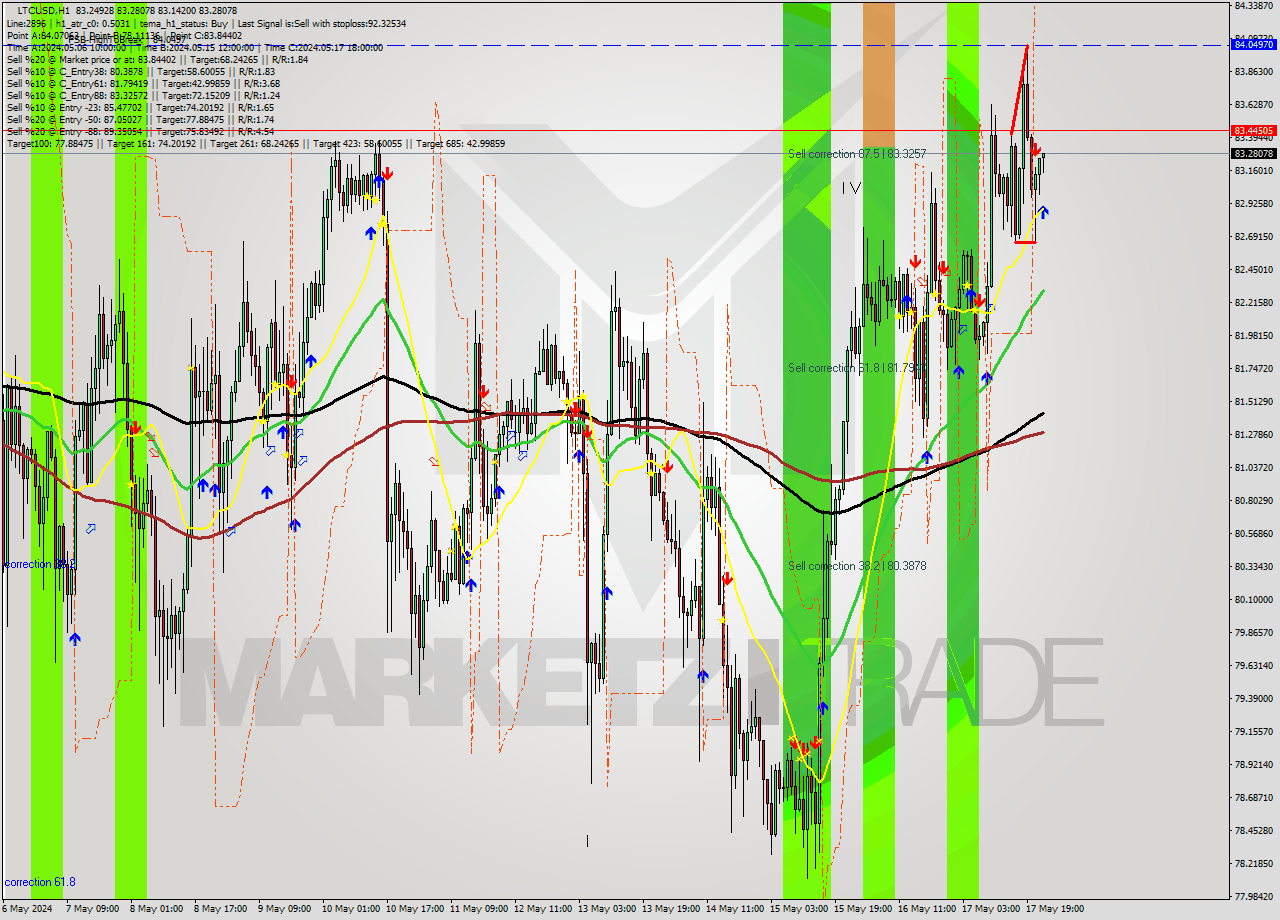
Task: Click the red 83.44505 price tag
Action: click(x=1254, y=130)
